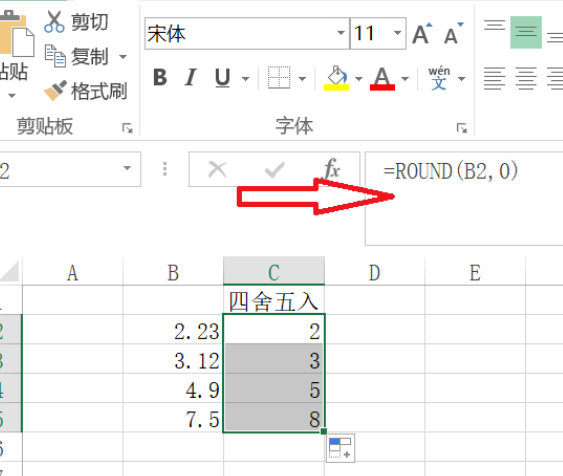This screenshot has width=563, height=476.
Task: Click cell B2 containing 2.23
Action: click(173, 330)
